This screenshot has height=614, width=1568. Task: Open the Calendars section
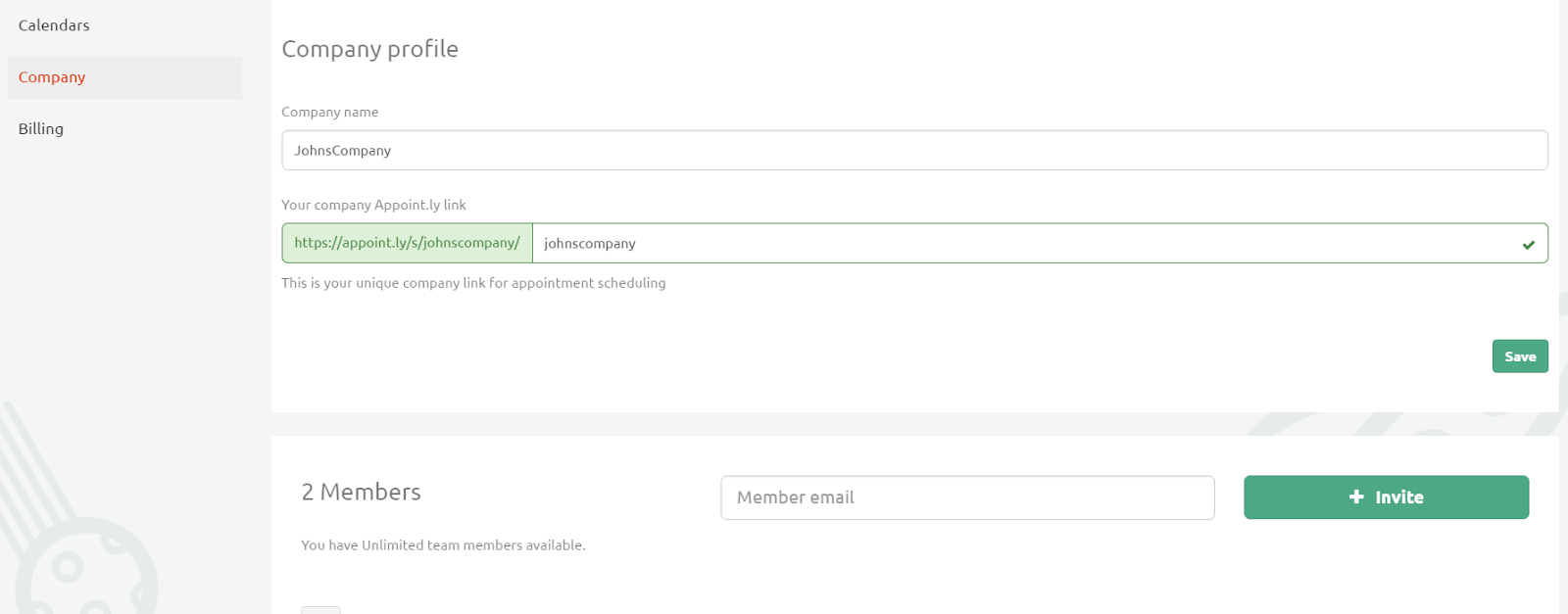[54, 25]
